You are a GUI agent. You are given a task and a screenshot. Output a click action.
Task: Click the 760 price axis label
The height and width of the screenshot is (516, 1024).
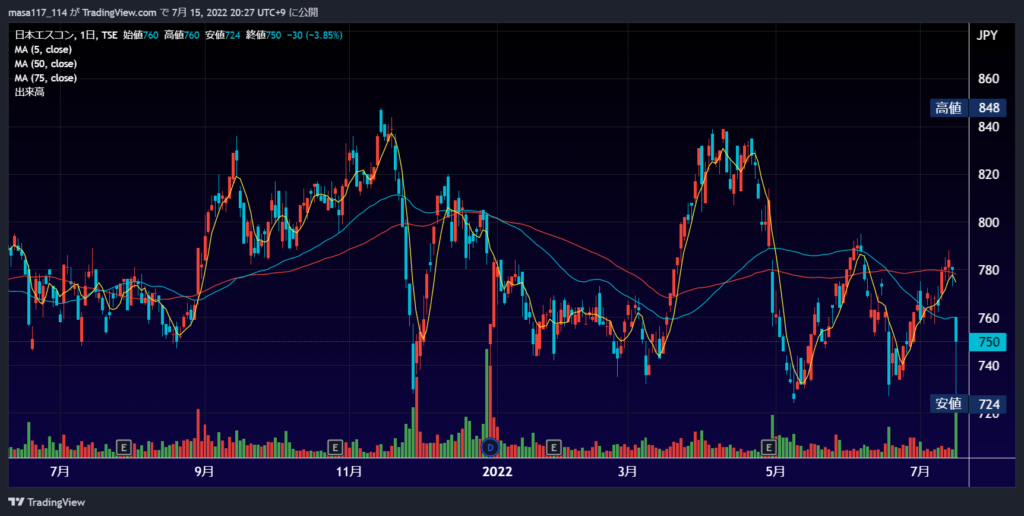[x=989, y=318]
